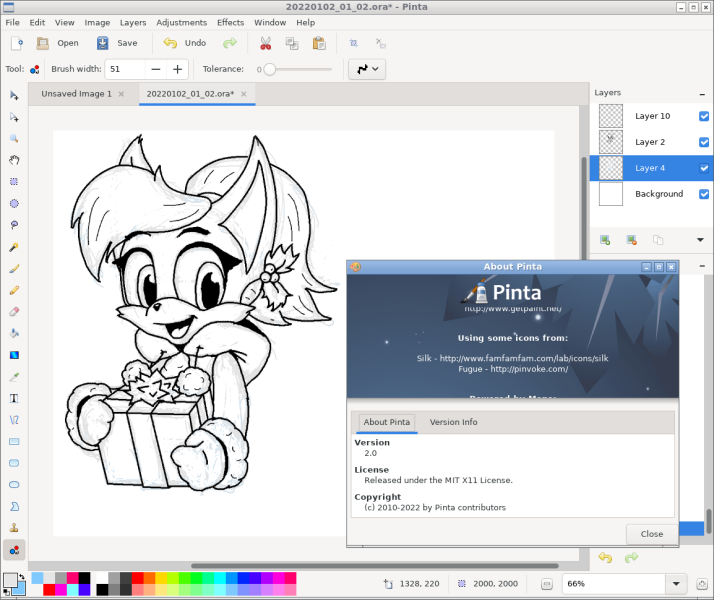Toggle visibility of Layer 4
Image resolution: width=714 pixels, height=600 pixels.
(704, 168)
